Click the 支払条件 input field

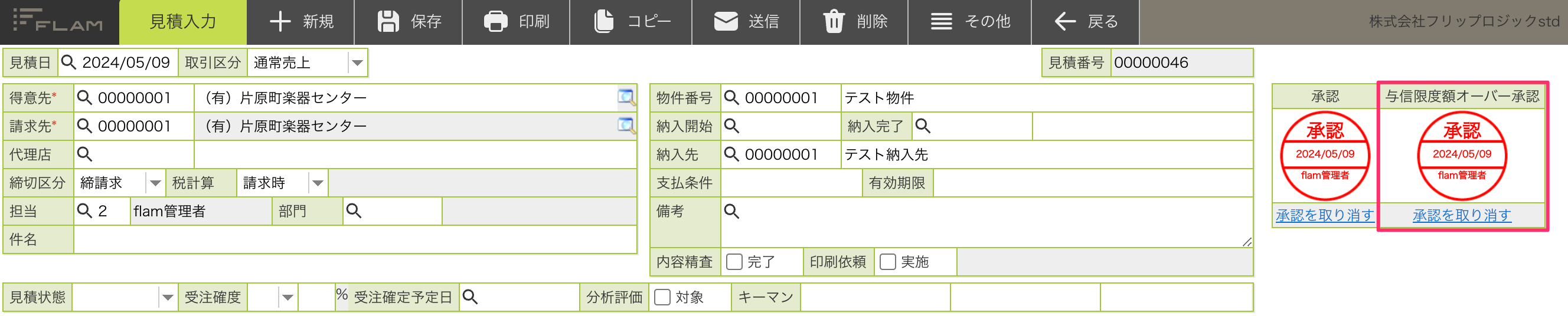point(791,183)
